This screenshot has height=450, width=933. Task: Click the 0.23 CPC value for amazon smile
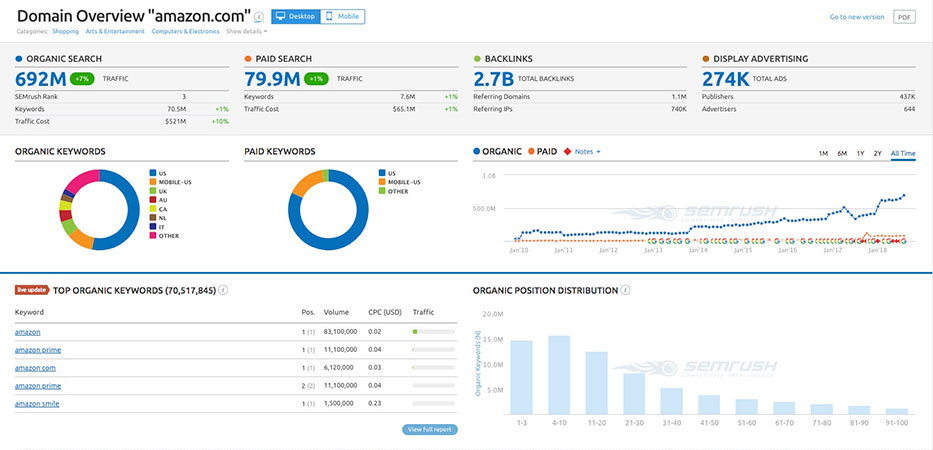click(x=374, y=404)
